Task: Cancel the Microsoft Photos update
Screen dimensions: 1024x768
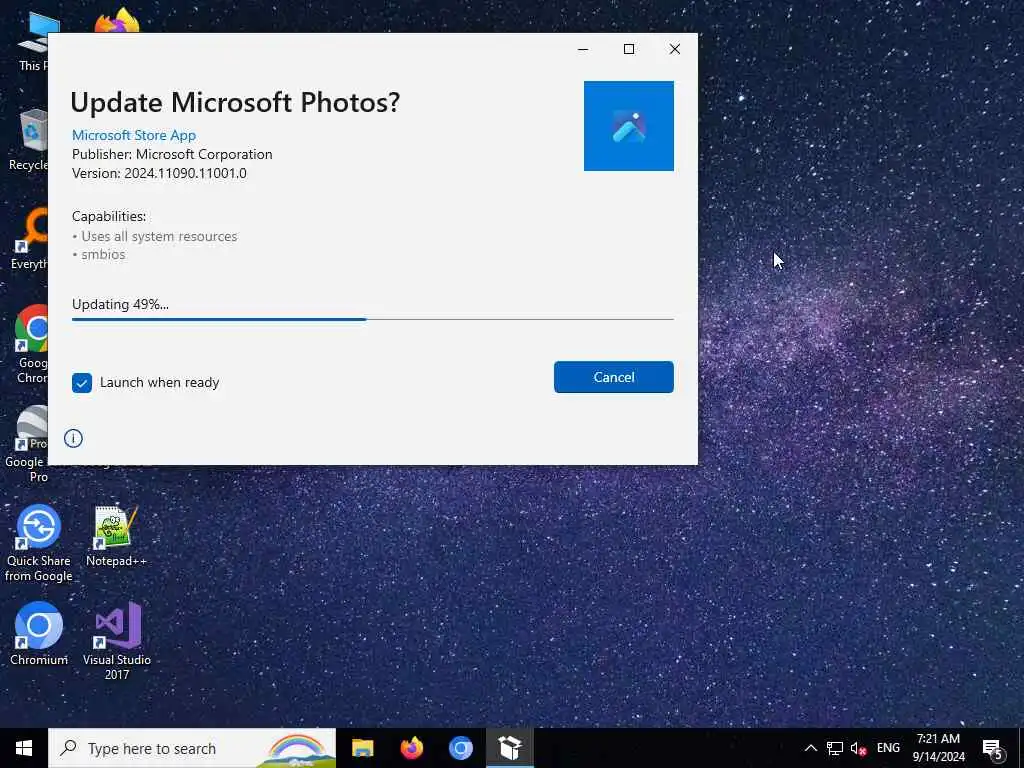Action: point(613,377)
